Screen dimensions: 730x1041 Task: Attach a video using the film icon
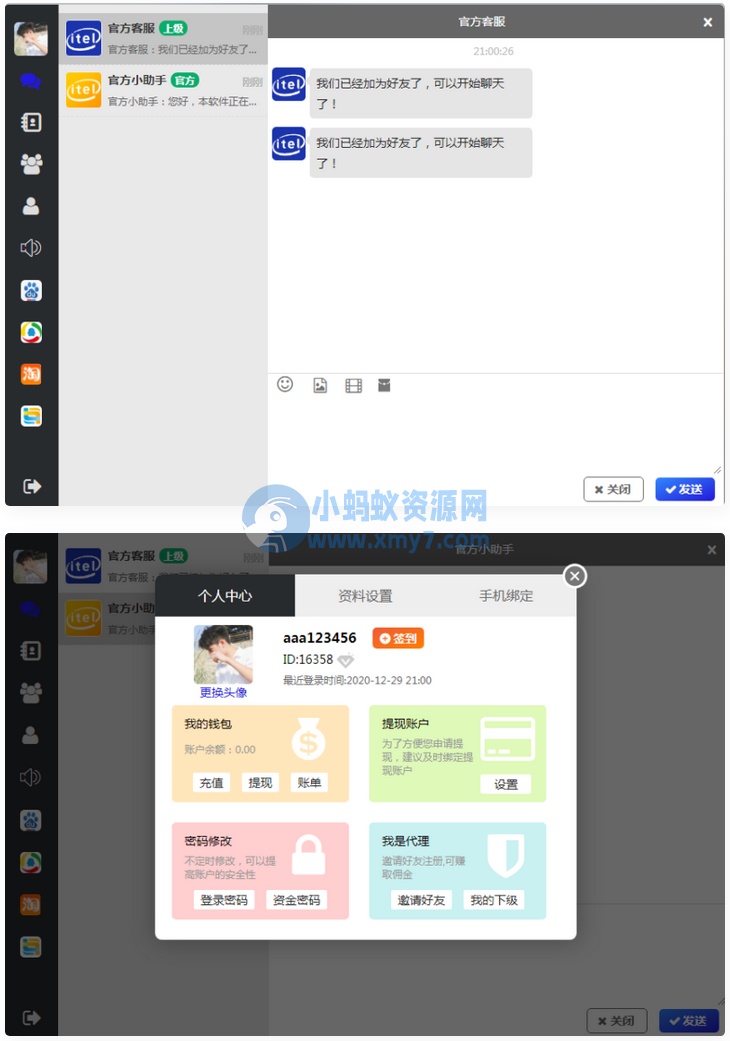[x=354, y=385]
